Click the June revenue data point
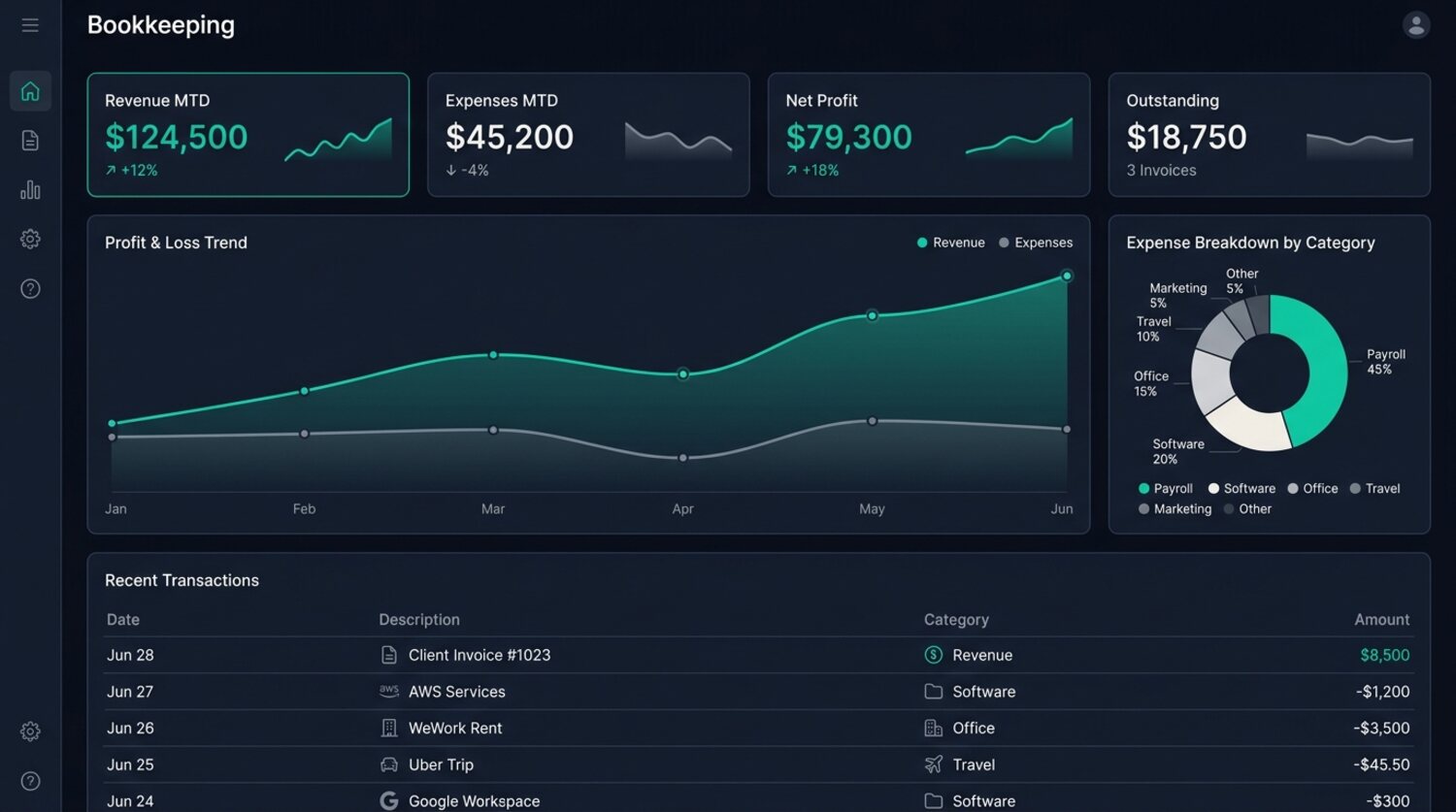This screenshot has height=812, width=1456. [x=1067, y=276]
